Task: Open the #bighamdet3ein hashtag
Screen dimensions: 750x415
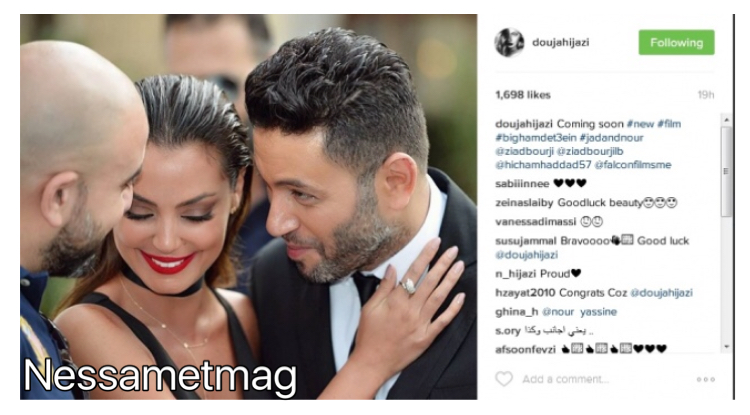Action: [536, 138]
